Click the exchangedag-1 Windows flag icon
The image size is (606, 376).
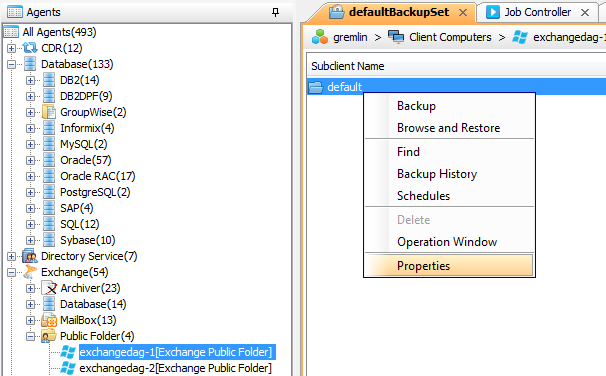tap(68, 352)
